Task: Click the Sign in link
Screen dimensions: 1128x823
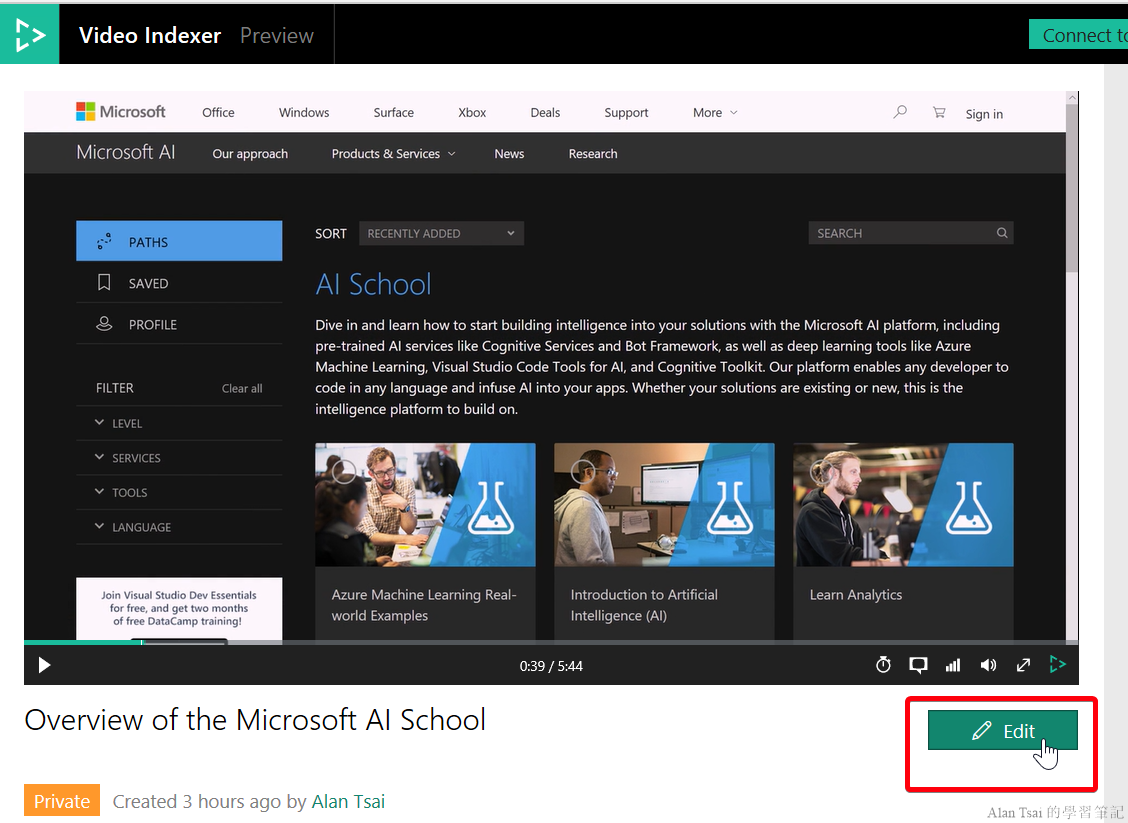Action: click(x=984, y=114)
